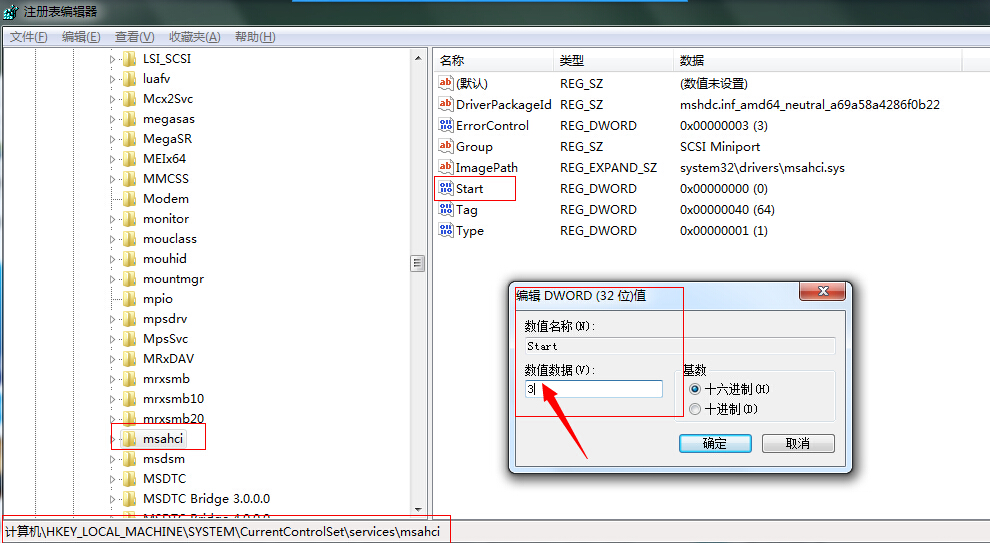Screen dimensions: 990x543
Task: Click the string icon for ImagePath entry
Action: point(446,168)
